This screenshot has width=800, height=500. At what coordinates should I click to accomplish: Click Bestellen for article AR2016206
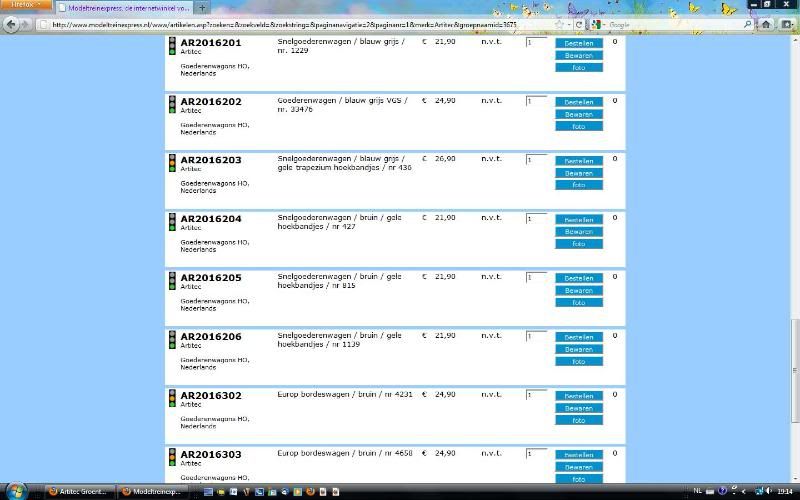[579, 337]
